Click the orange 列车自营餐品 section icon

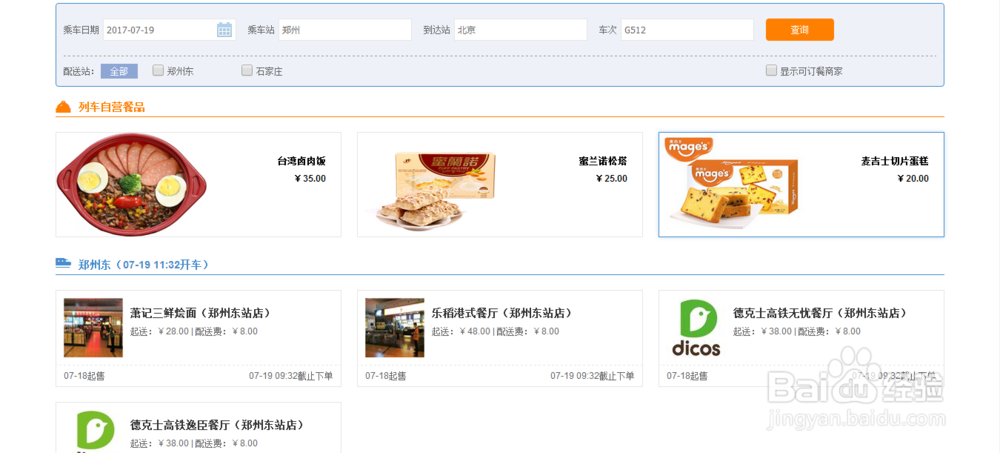pos(63,107)
